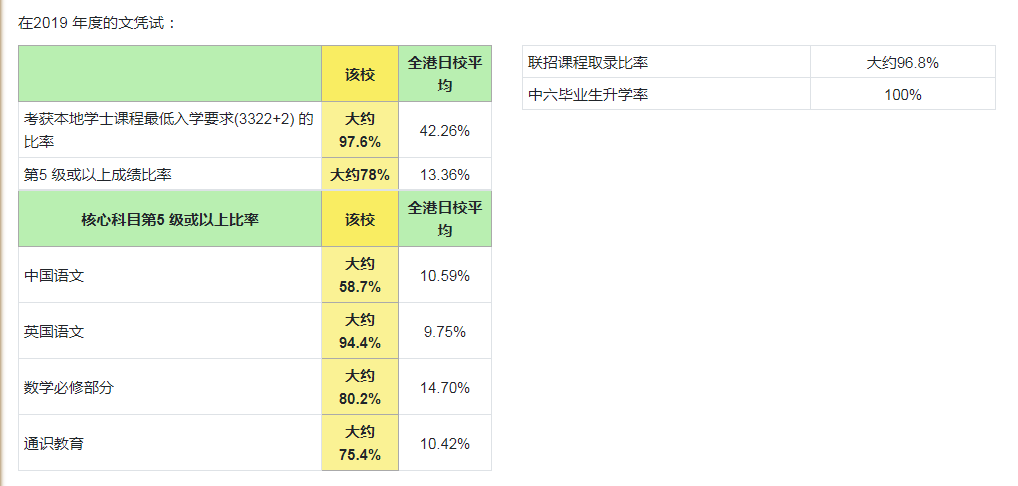The height and width of the screenshot is (486, 1018).
Task: Select the 大约78% highlighted cell
Action: click(x=360, y=174)
